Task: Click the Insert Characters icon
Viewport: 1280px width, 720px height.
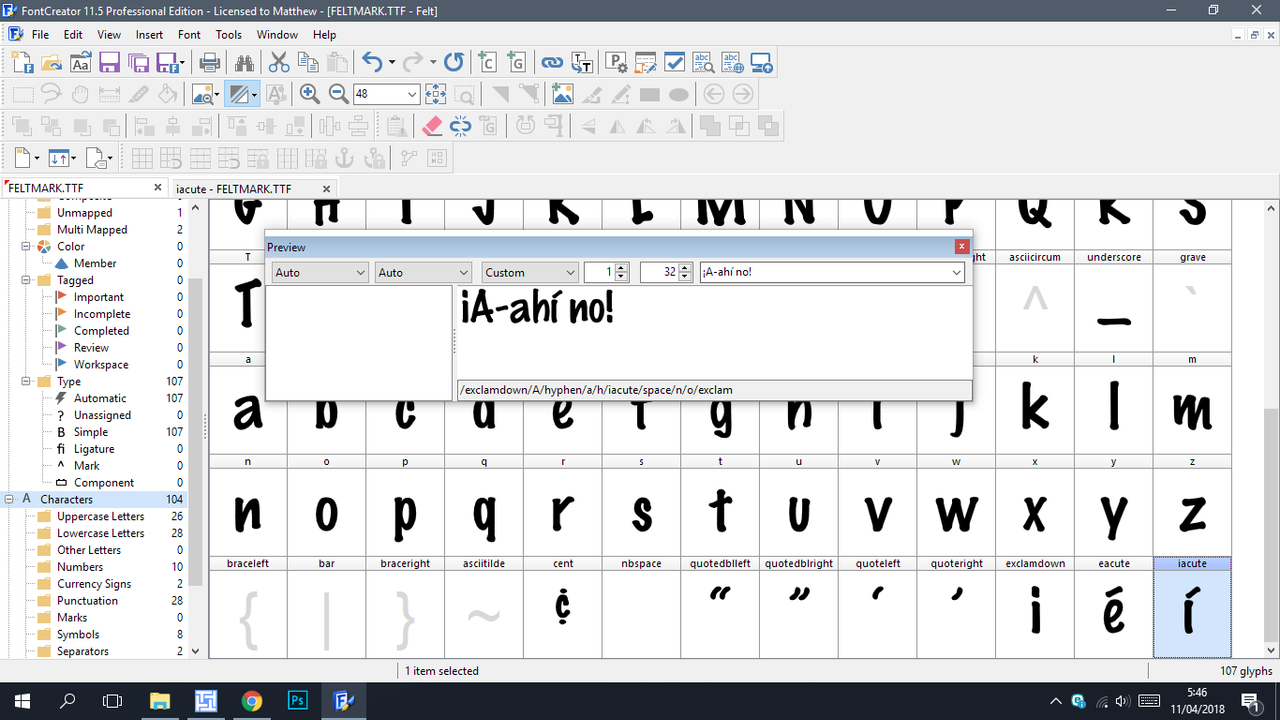Action: tap(487, 62)
